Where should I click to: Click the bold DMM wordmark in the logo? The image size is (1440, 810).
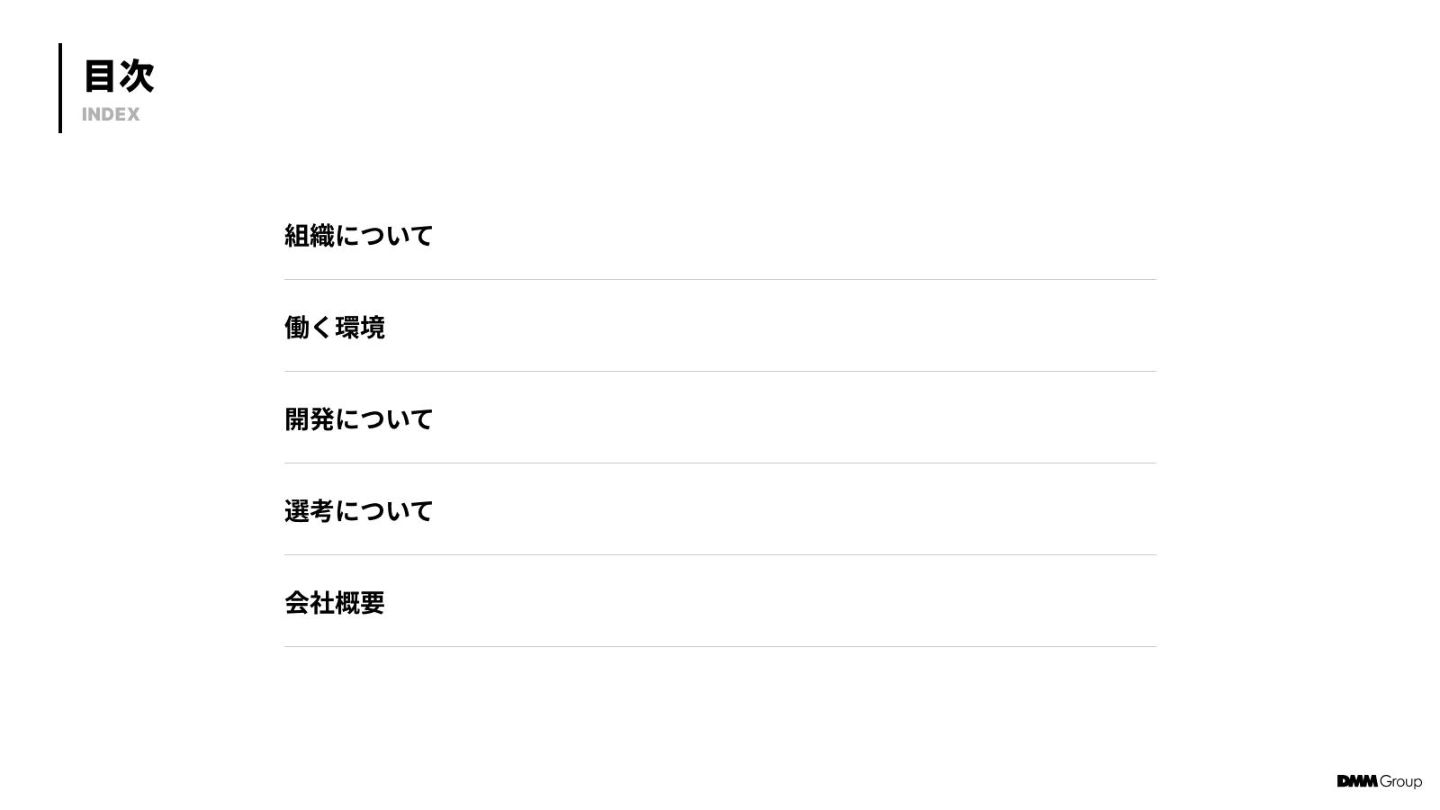[1356, 781]
